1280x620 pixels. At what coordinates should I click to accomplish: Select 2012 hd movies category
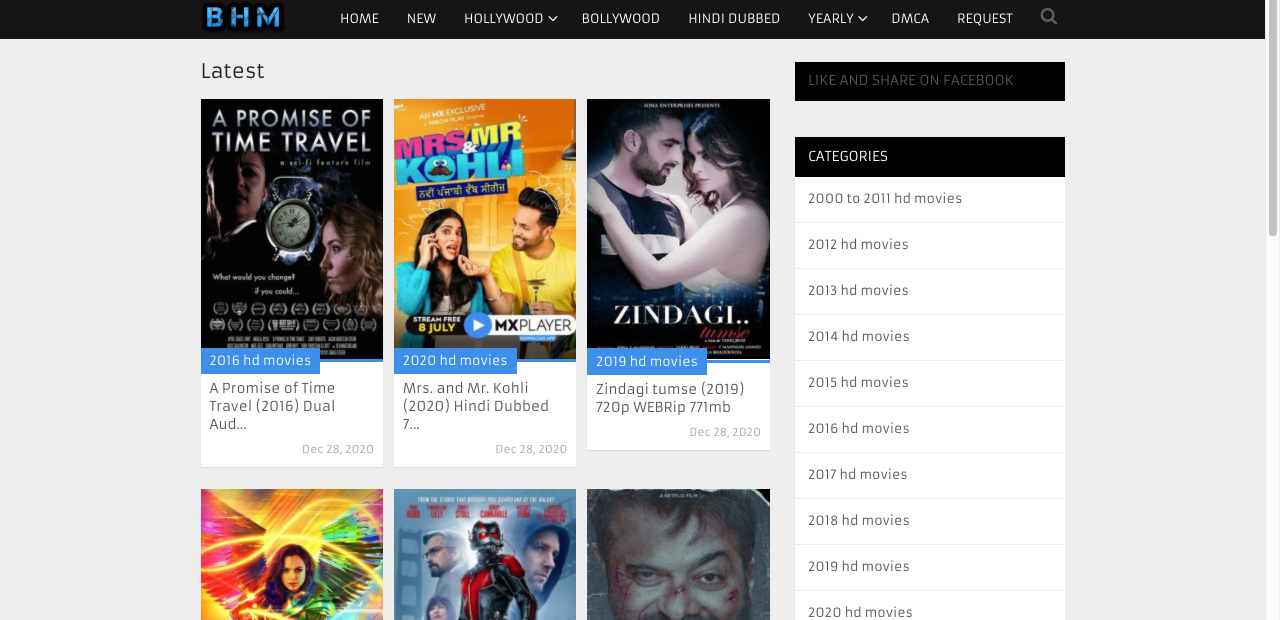pyautogui.click(x=858, y=245)
